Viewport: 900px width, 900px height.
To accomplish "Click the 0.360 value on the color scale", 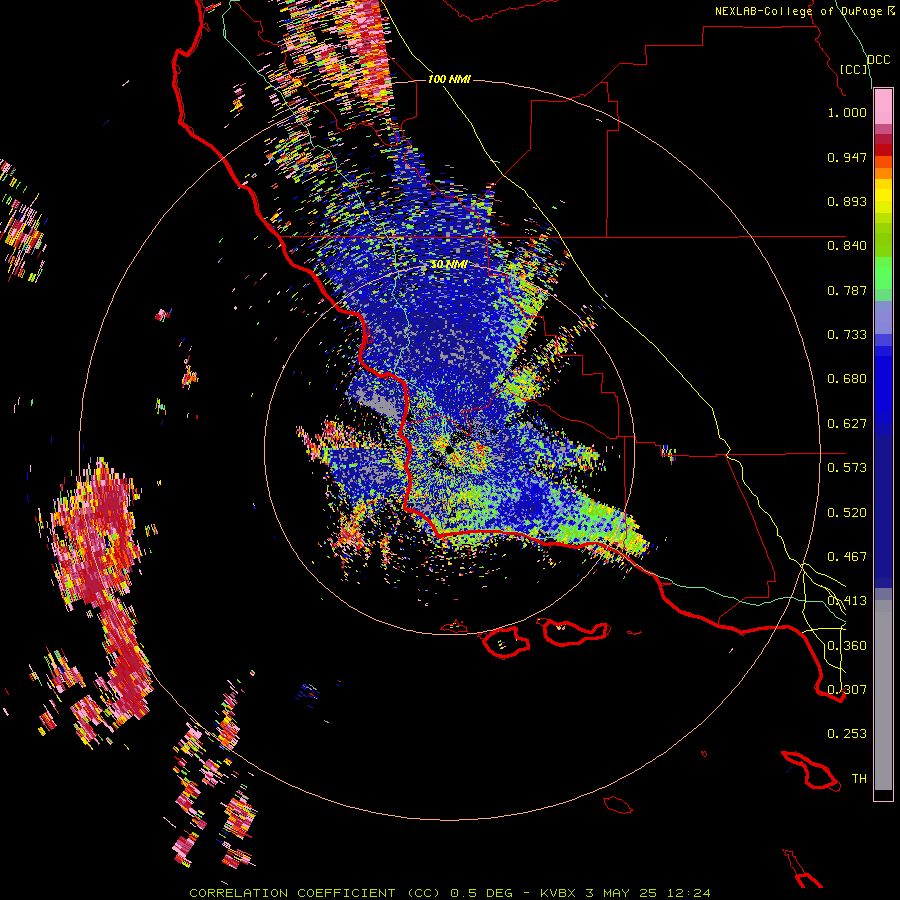I will pyautogui.click(x=847, y=646).
